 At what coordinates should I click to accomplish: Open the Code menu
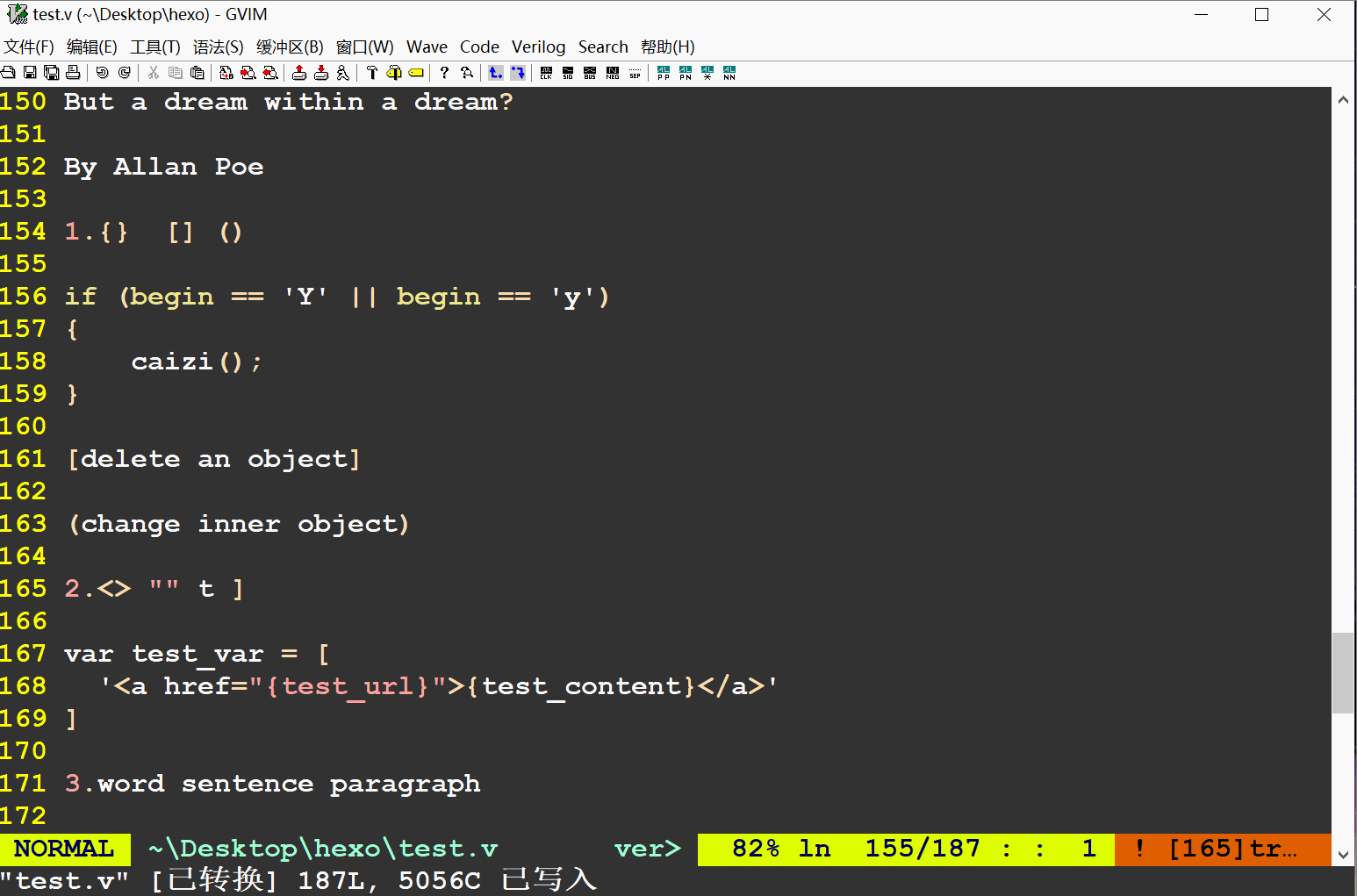[x=479, y=47]
